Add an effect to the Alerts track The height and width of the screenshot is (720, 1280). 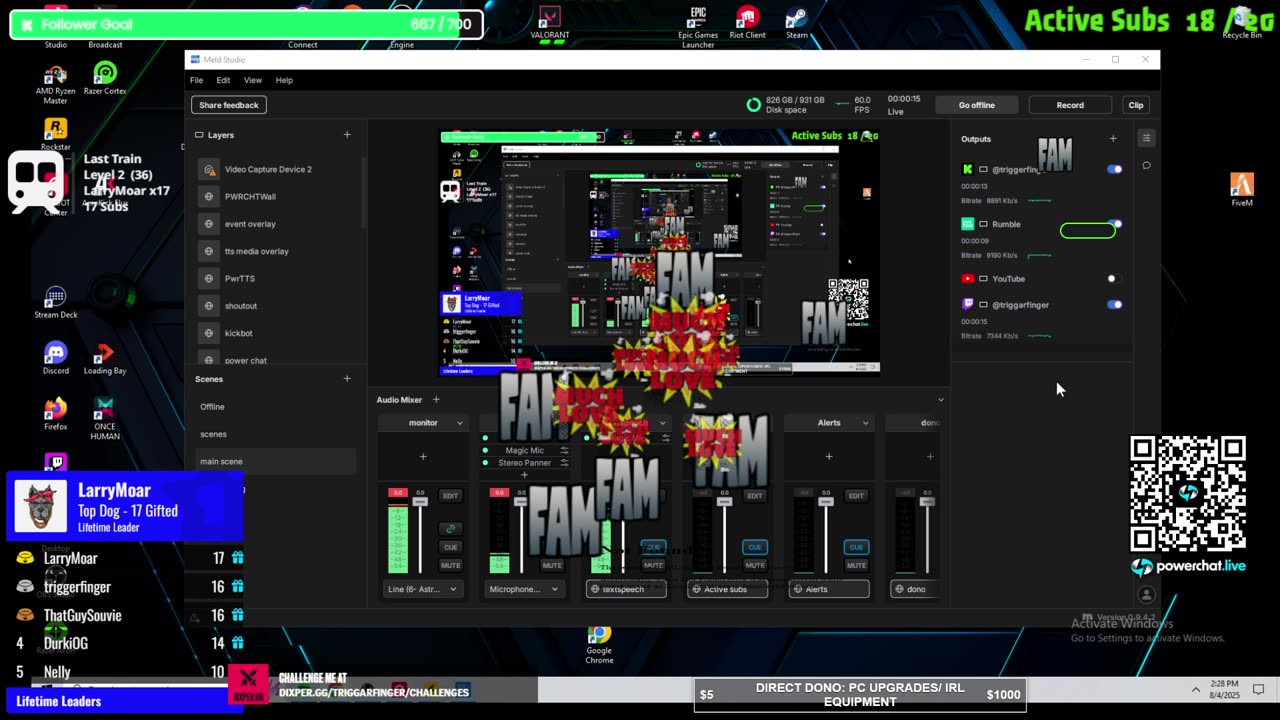click(x=828, y=457)
